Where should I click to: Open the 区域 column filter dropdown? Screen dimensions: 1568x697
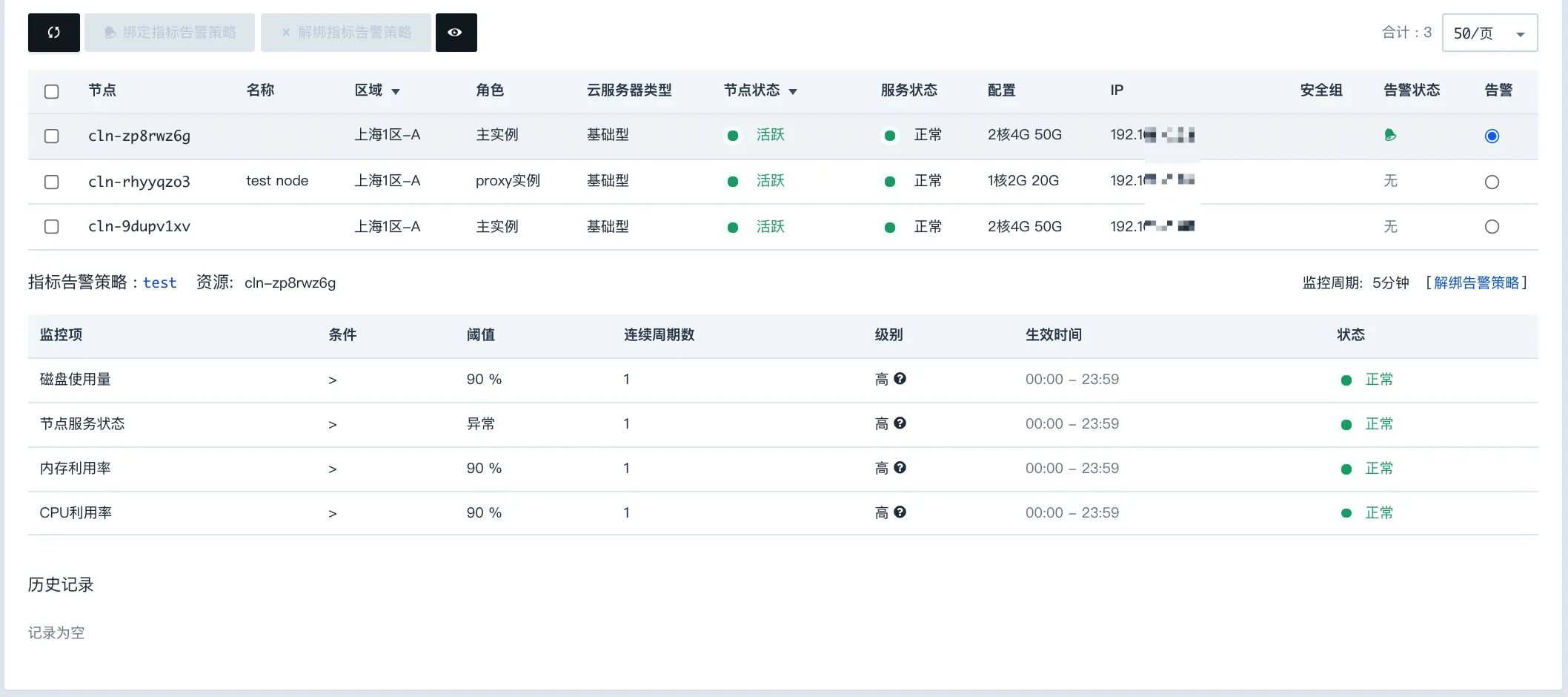tap(396, 91)
